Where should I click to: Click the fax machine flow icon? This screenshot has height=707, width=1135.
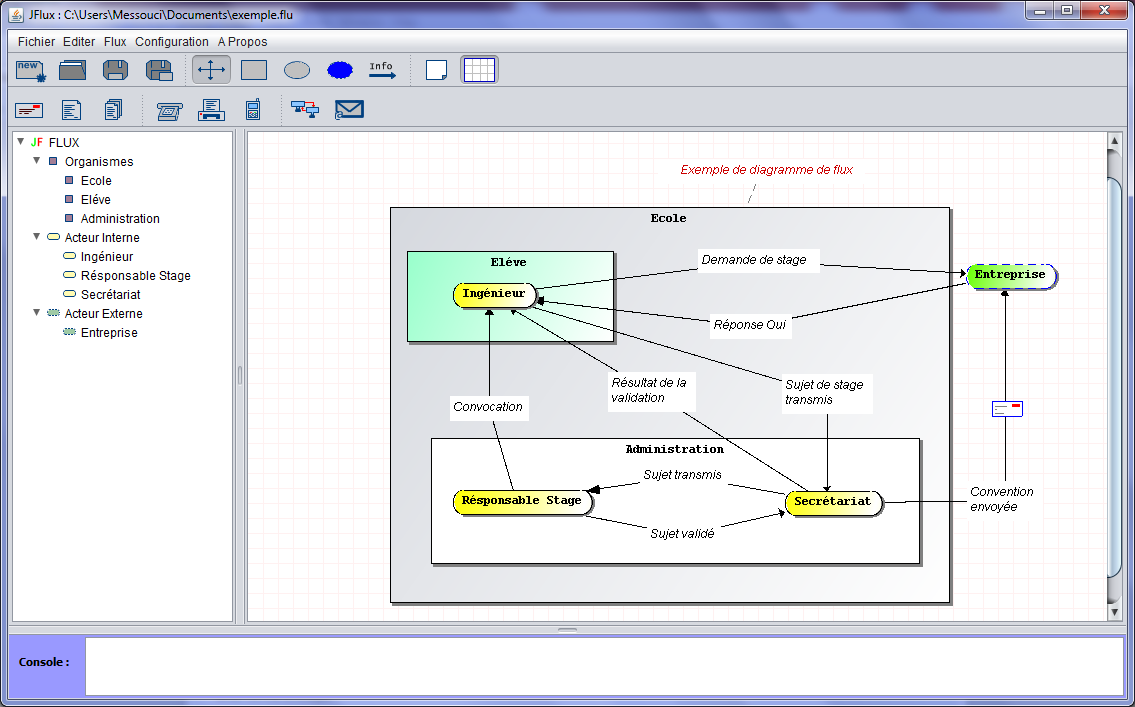[211, 110]
